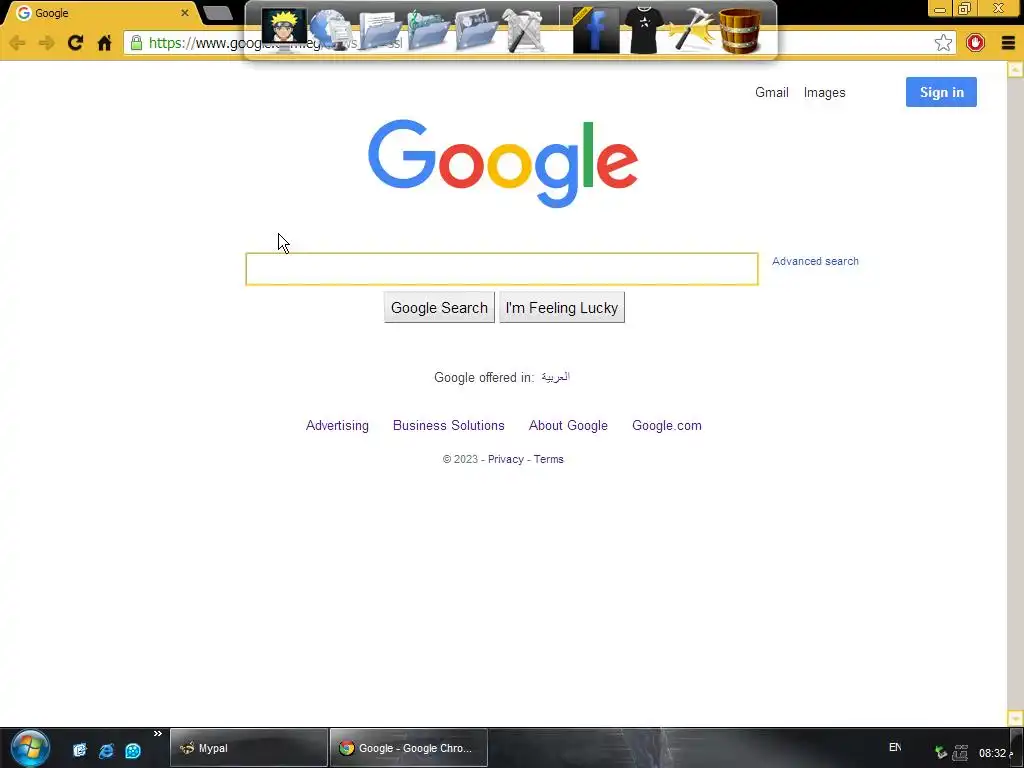Viewport: 1024px width, 768px height.
Task: Launch the first quick launch icon
Action: pyautogui.click(x=79, y=750)
